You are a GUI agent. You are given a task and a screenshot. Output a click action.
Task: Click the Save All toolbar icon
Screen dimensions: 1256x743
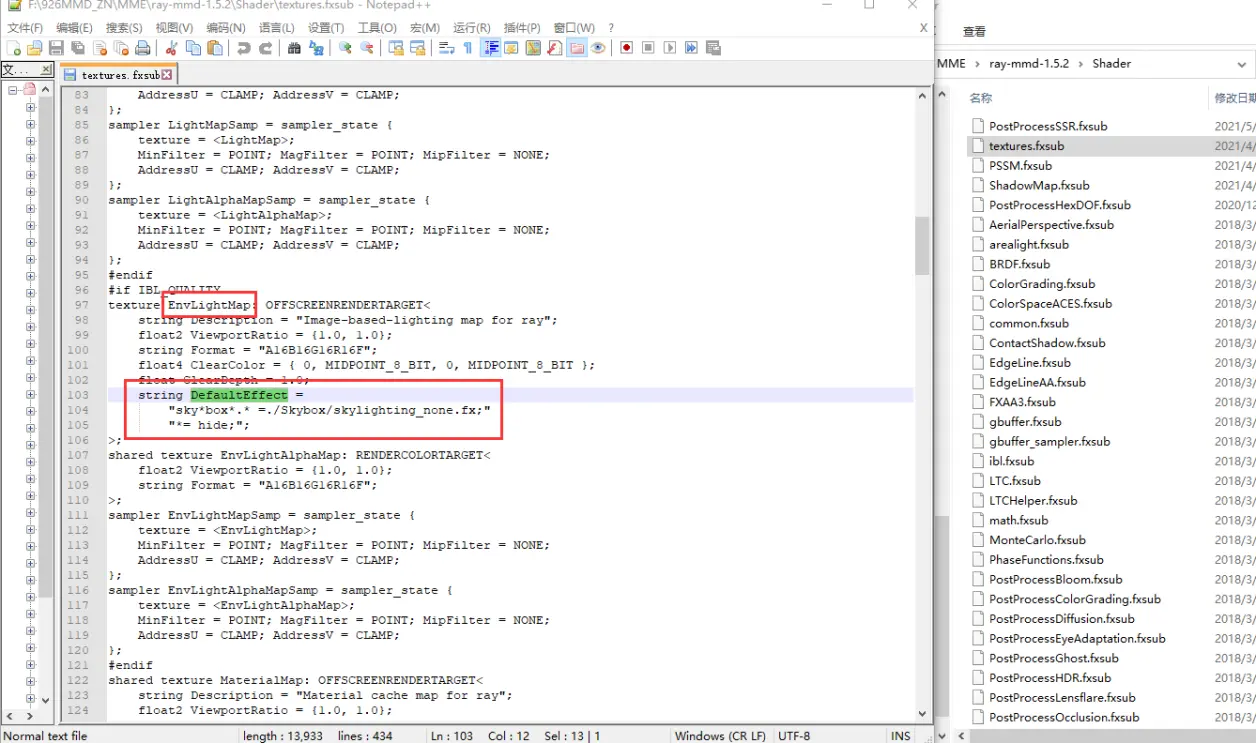[x=77, y=48]
